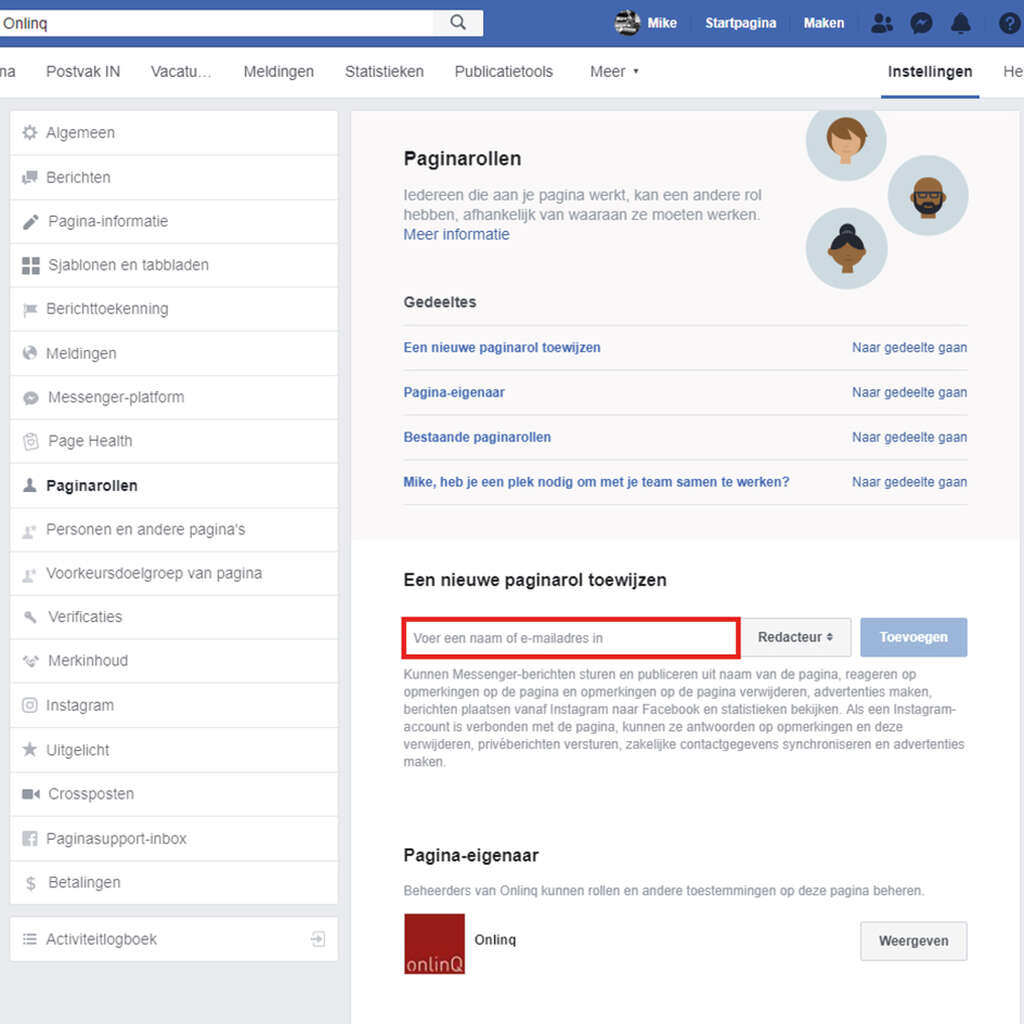This screenshot has height=1024, width=1024.
Task: Open the help question mark icon
Action: click(x=1009, y=23)
